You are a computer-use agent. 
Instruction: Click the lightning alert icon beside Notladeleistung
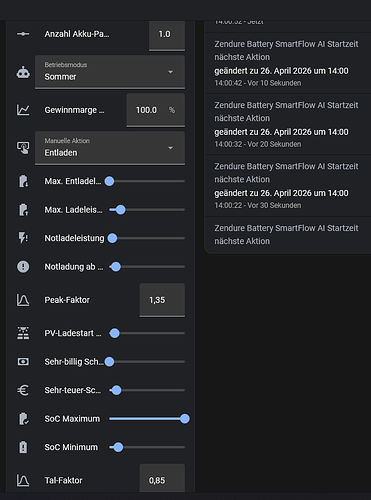(23, 238)
